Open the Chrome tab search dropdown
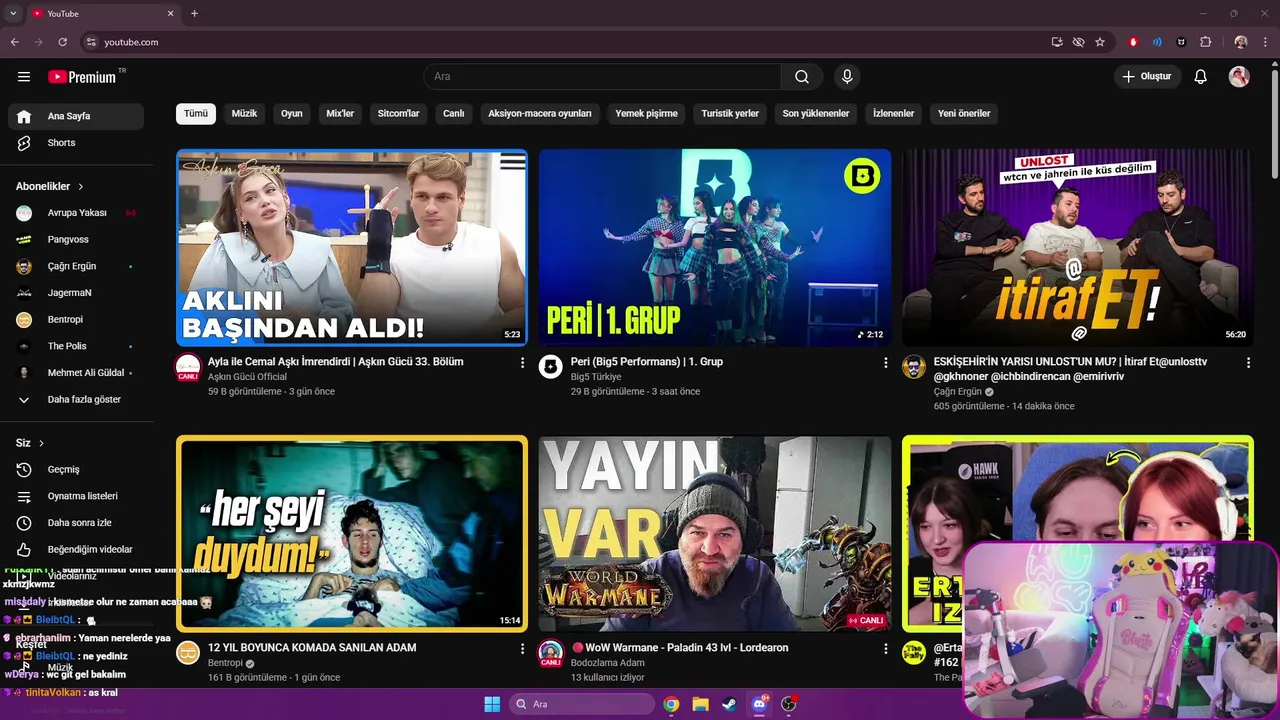This screenshot has height=720, width=1280. (13, 13)
